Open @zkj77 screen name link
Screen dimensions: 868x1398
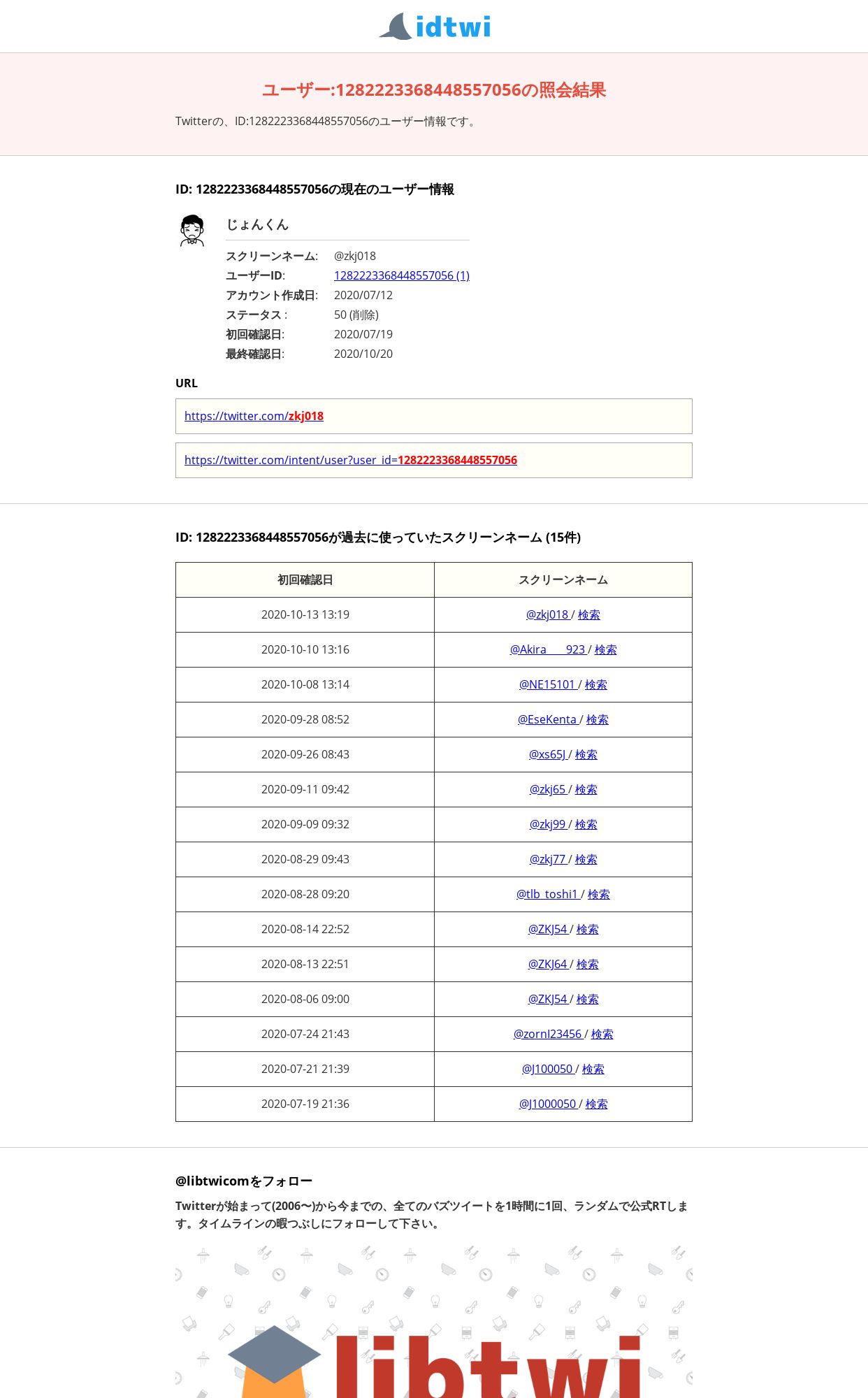(549, 859)
